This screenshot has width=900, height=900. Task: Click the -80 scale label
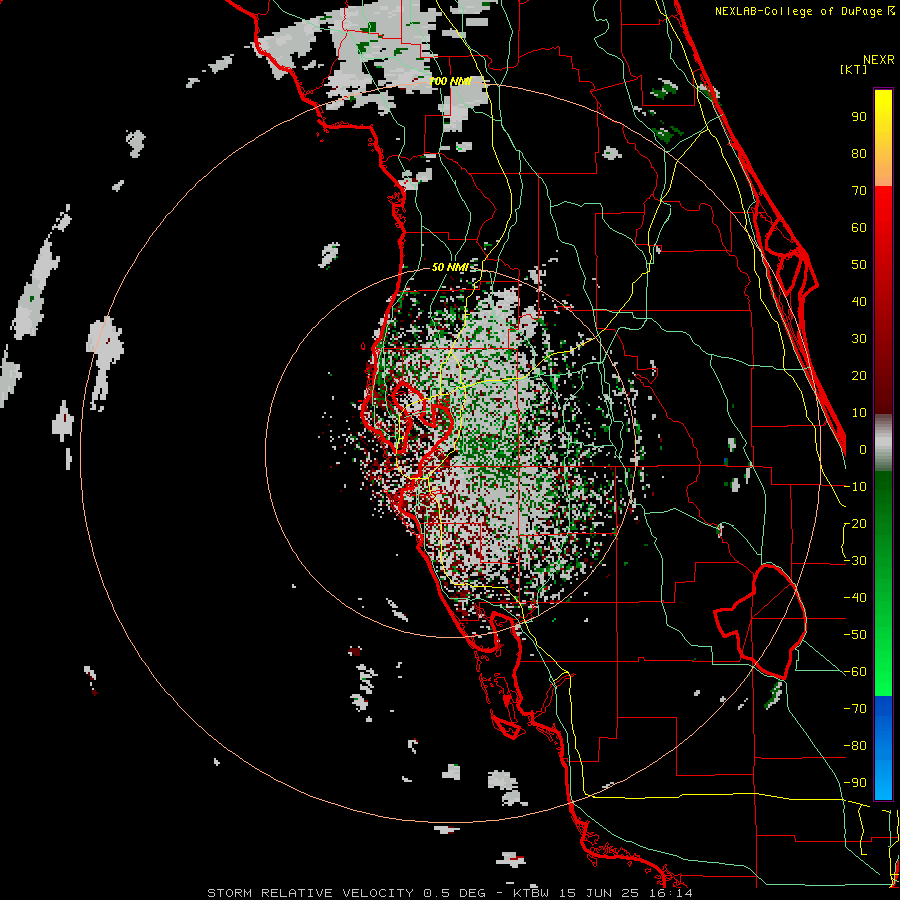click(x=856, y=746)
